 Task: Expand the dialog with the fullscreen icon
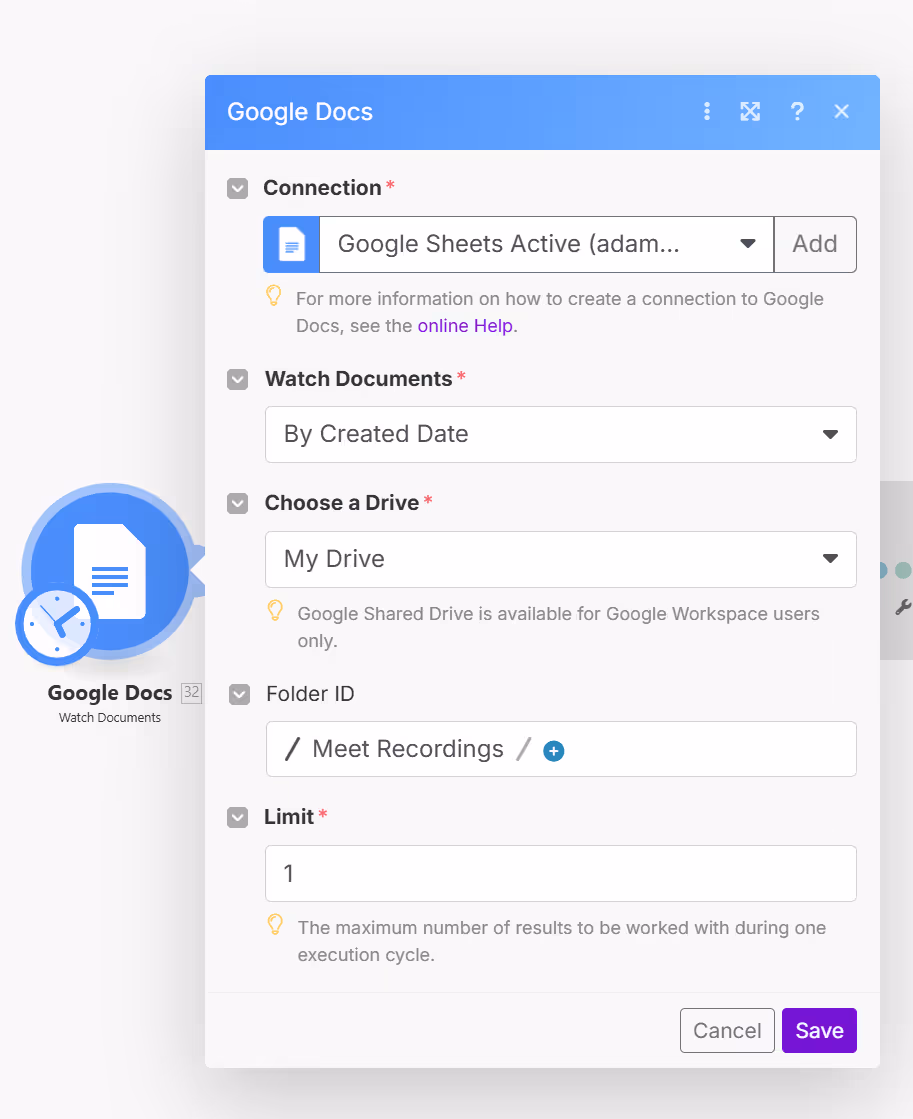point(750,111)
